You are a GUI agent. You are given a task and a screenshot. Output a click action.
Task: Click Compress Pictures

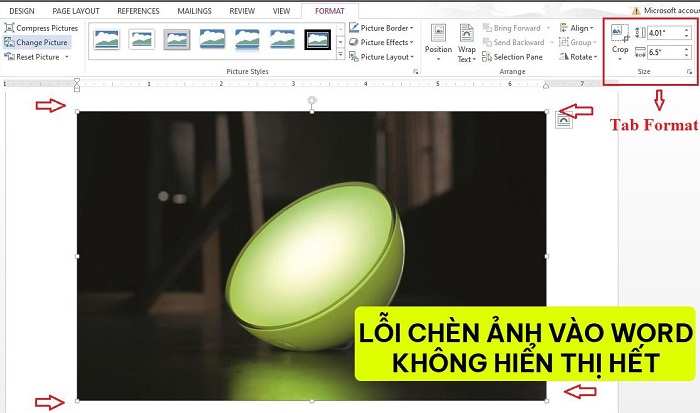coord(41,28)
